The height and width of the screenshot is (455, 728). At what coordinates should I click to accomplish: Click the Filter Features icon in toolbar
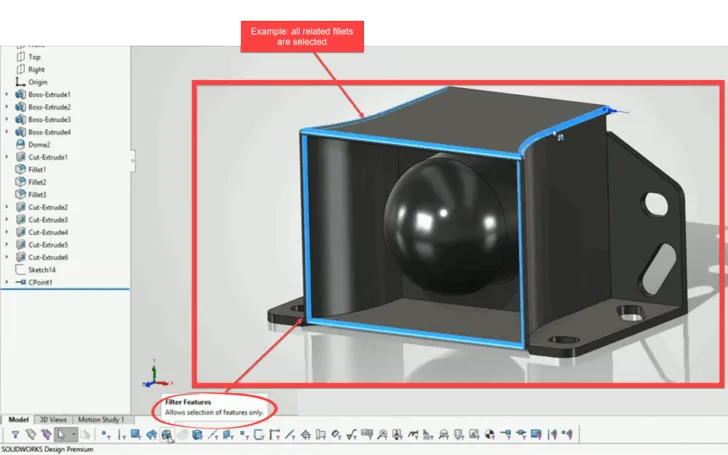click(x=167, y=435)
